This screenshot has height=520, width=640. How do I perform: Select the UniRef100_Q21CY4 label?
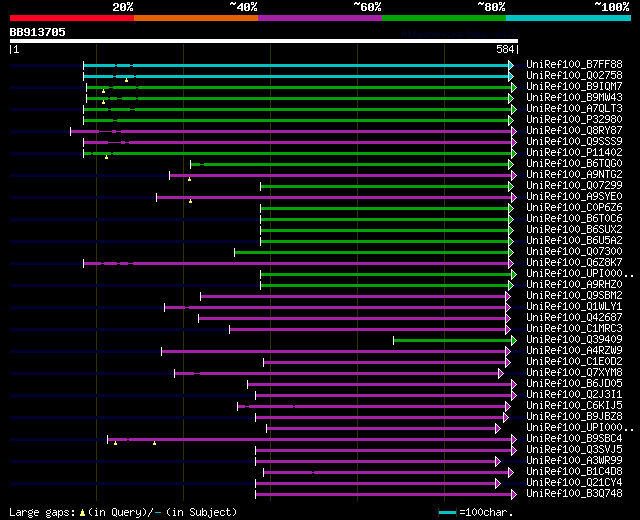(x=574, y=483)
